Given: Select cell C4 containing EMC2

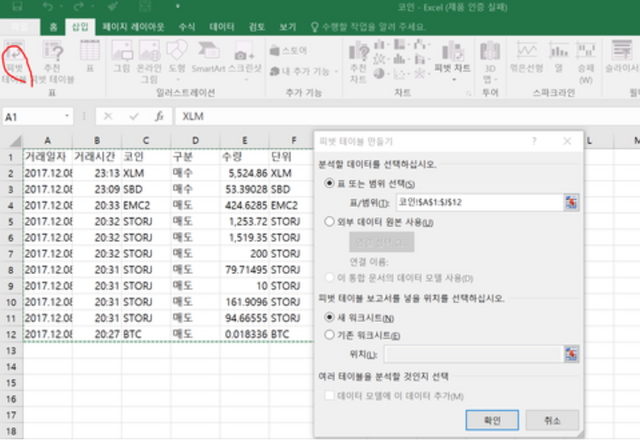Looking at the screenshot, I should coord(146,205).
